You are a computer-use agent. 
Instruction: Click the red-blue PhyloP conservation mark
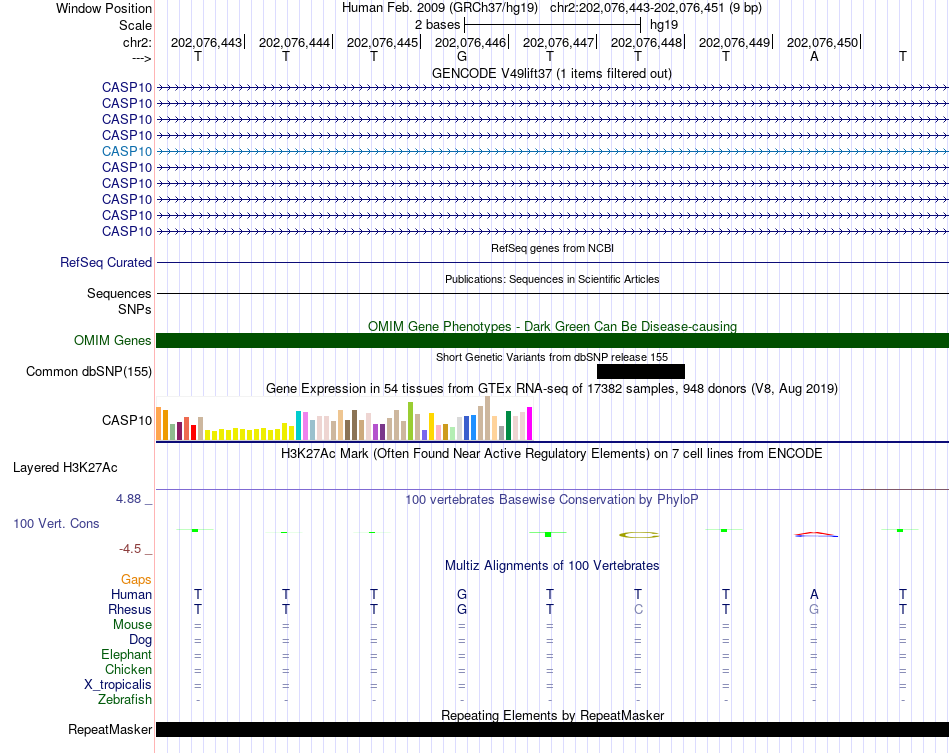pyautogui.click(x=815, y=534)
